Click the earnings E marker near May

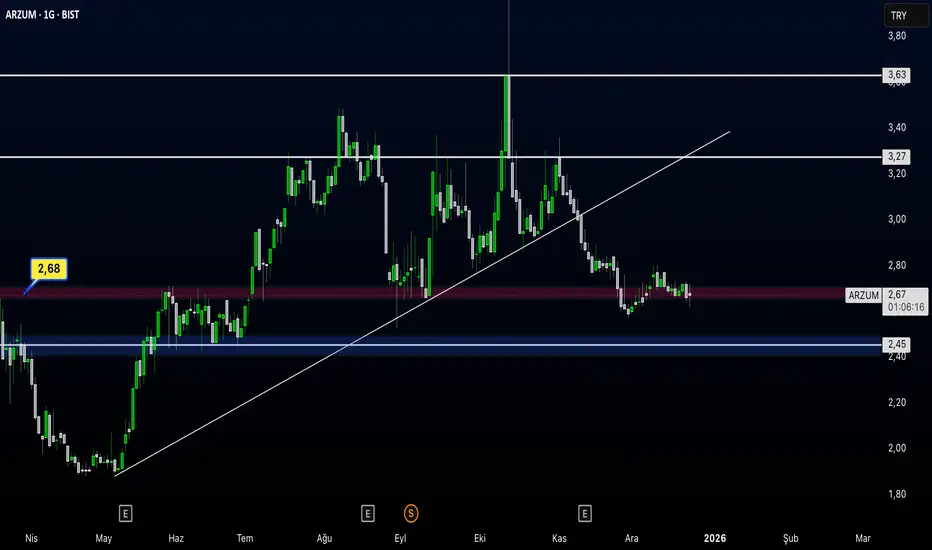tap(125, 513)
